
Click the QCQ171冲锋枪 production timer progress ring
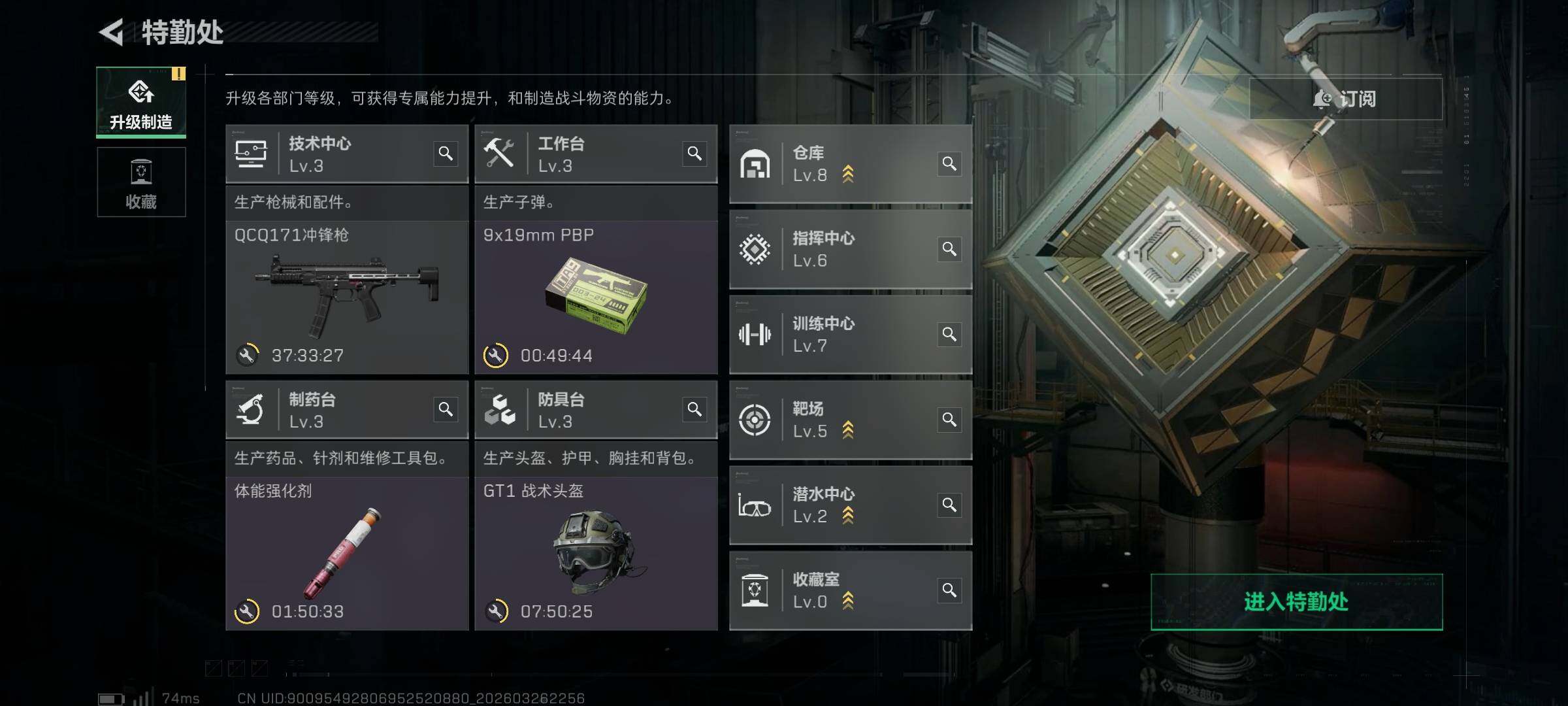pos(247,355)
